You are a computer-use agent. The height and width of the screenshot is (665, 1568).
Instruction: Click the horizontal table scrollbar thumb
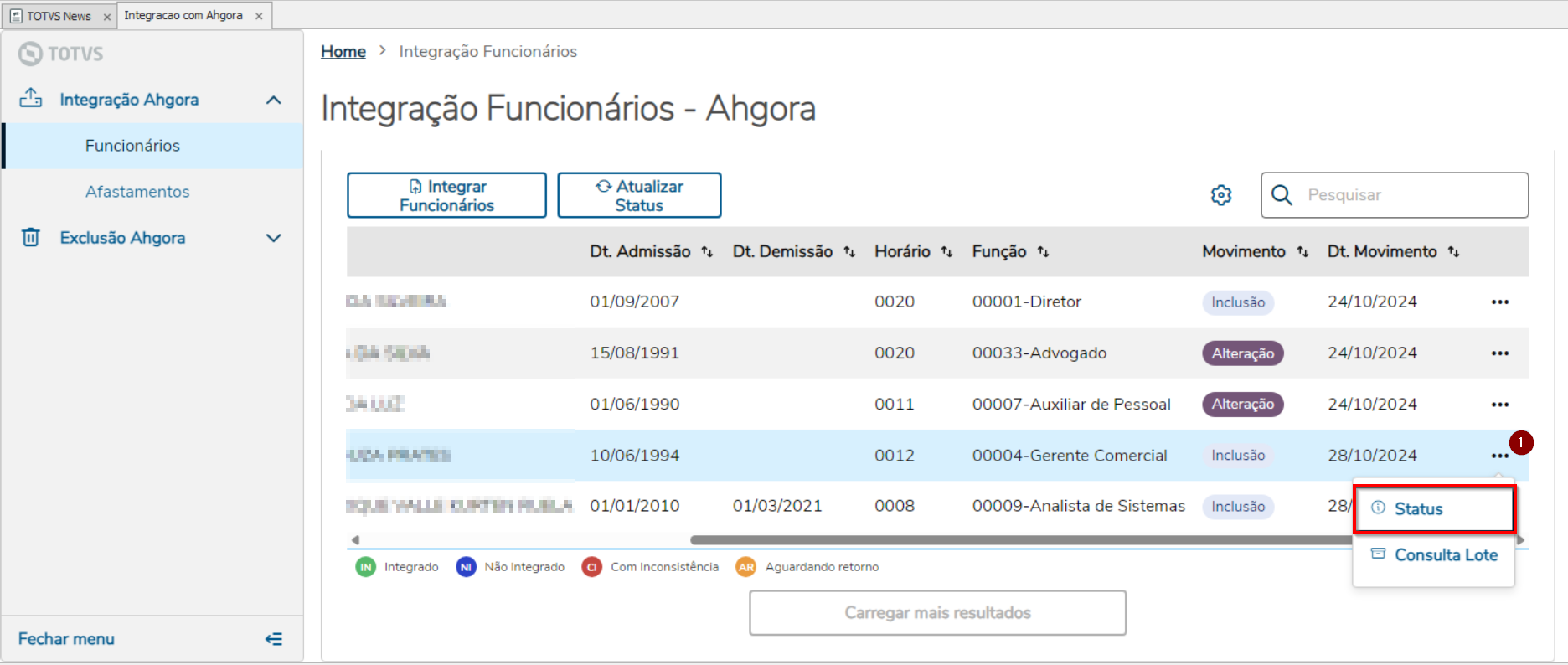[1022, 540]
